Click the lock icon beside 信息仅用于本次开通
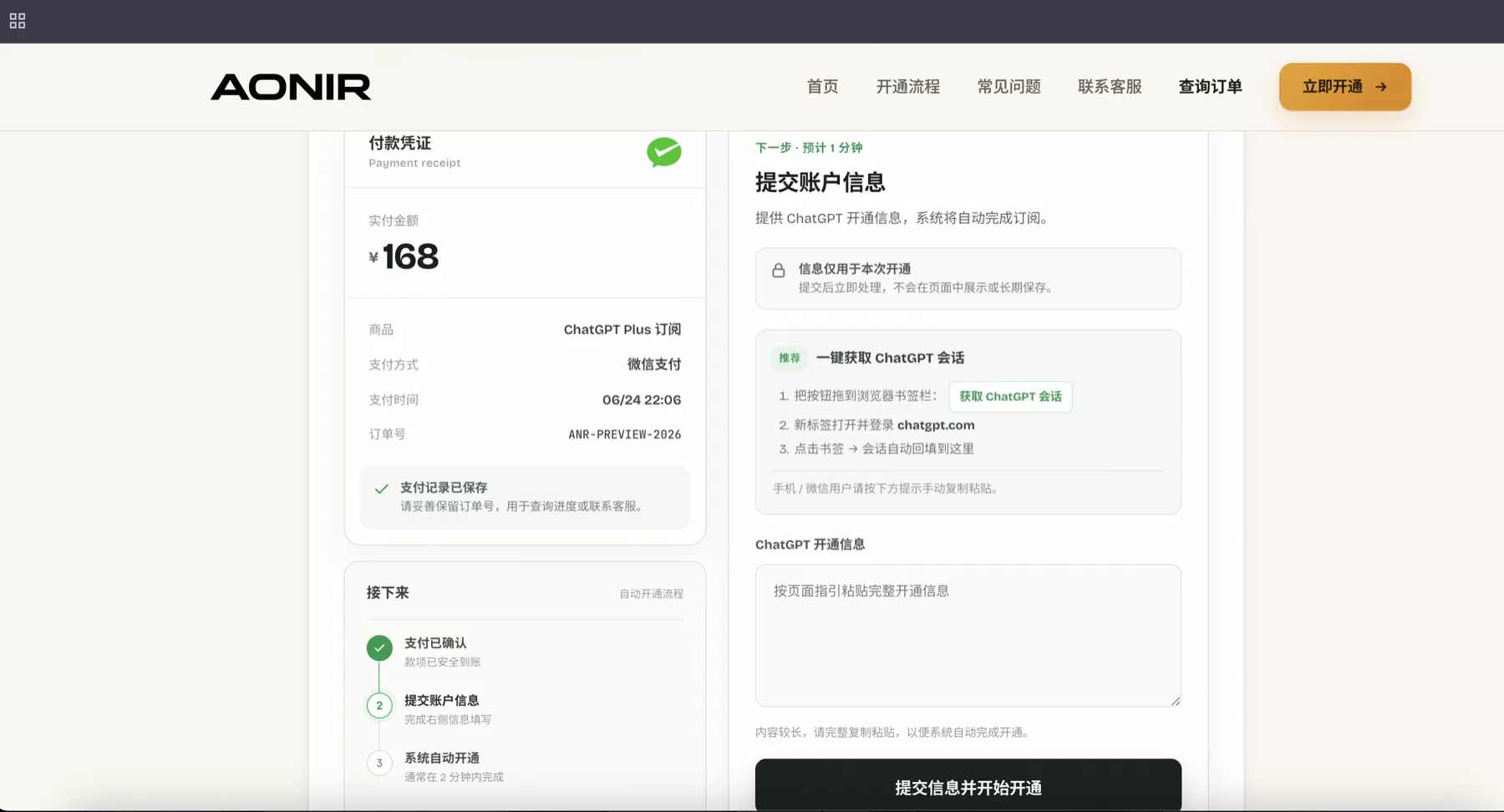 pos(779,270)
